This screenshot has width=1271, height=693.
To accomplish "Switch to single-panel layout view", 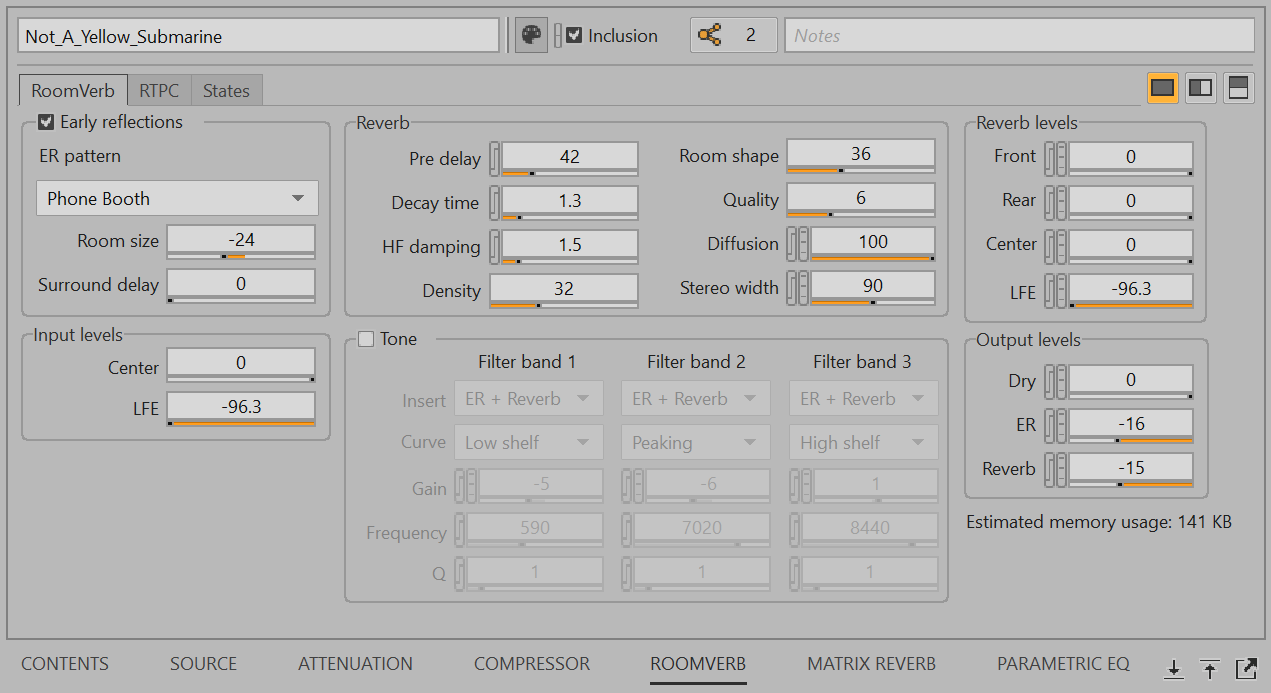I will point(1162,88).
